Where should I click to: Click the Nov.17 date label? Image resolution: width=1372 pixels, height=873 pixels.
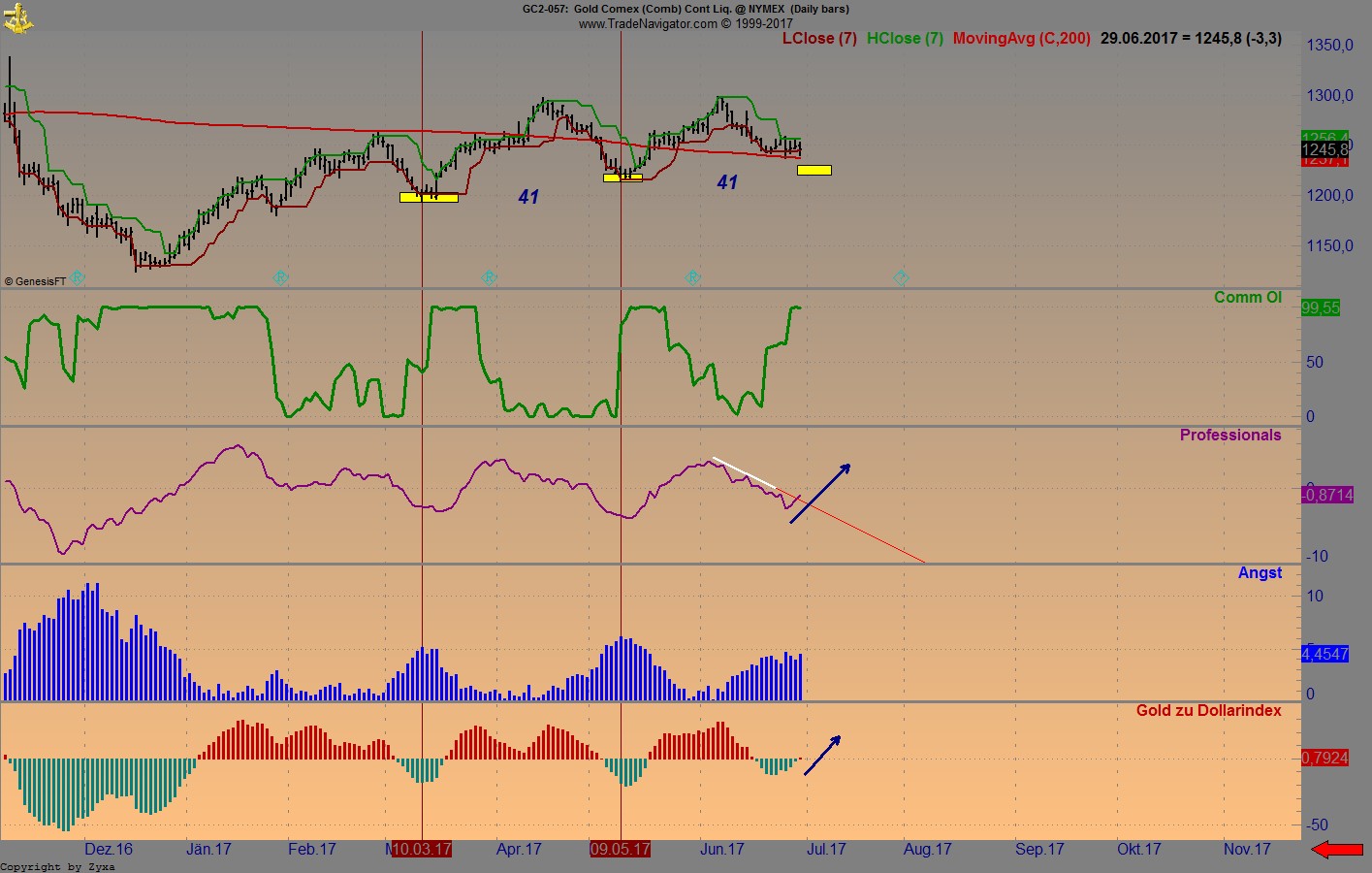point(1247,850)
